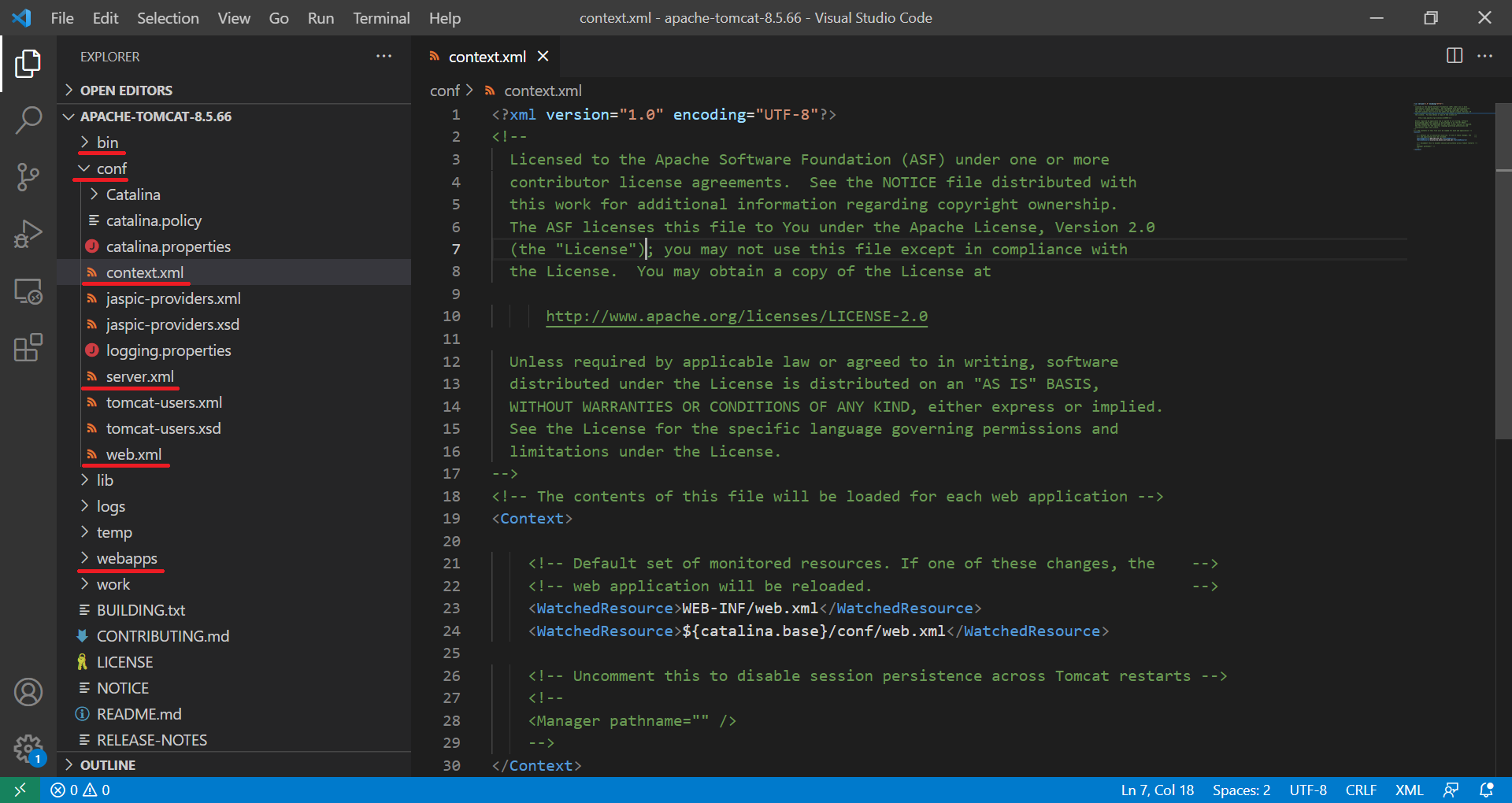Open the Run and Debug view
1512x803 pixels.
(x=28, y=234)
